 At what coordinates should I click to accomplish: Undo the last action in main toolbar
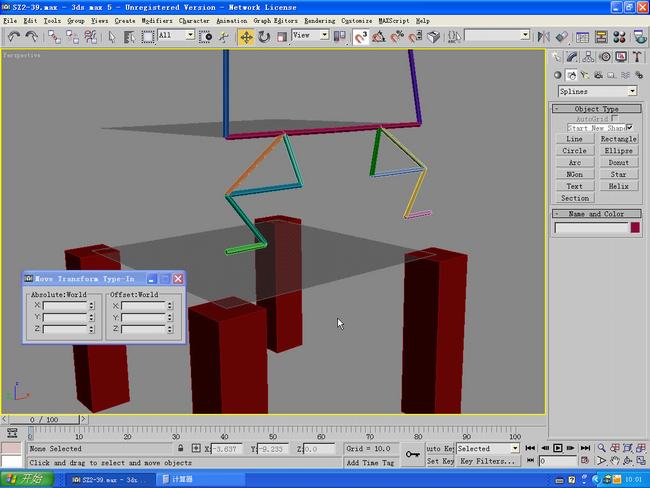(14, 37)
